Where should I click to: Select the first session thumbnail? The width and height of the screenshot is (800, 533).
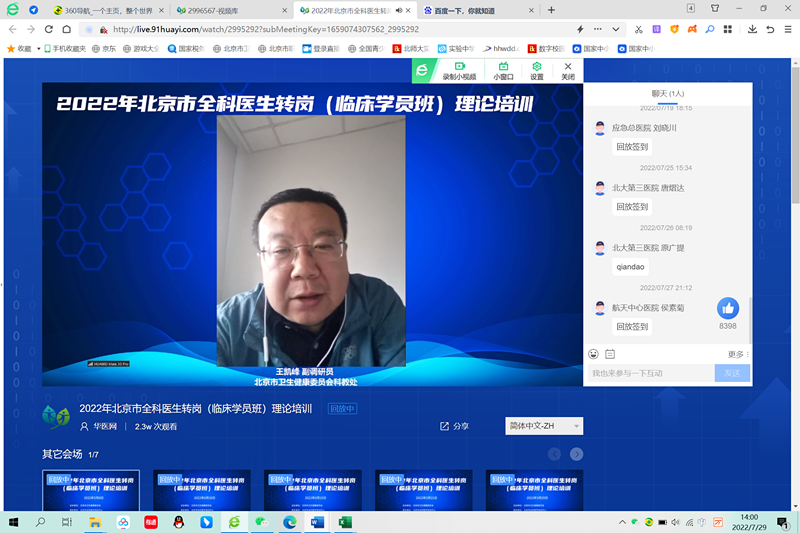[91, 490]
